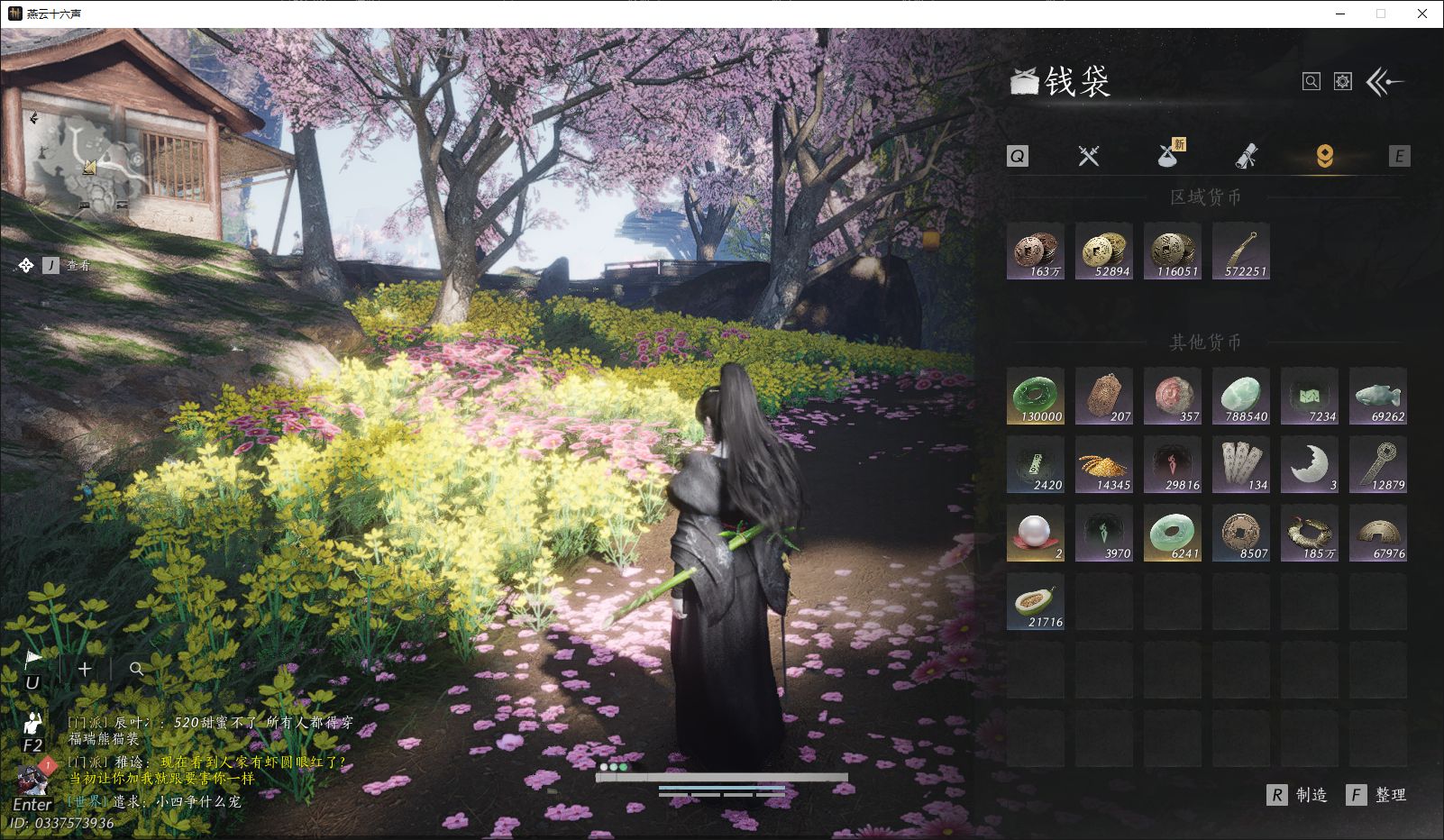Open 辰叶's 门派 chat message

pos(211,730)
